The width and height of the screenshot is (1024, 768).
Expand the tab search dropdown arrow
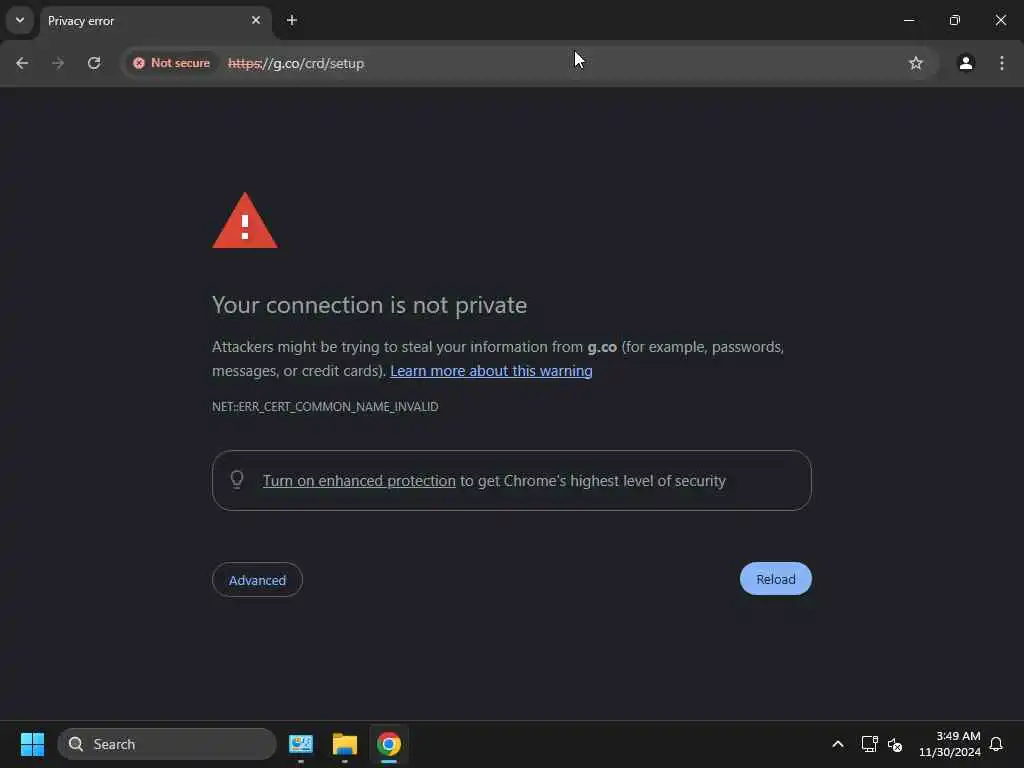click(20, 20)
